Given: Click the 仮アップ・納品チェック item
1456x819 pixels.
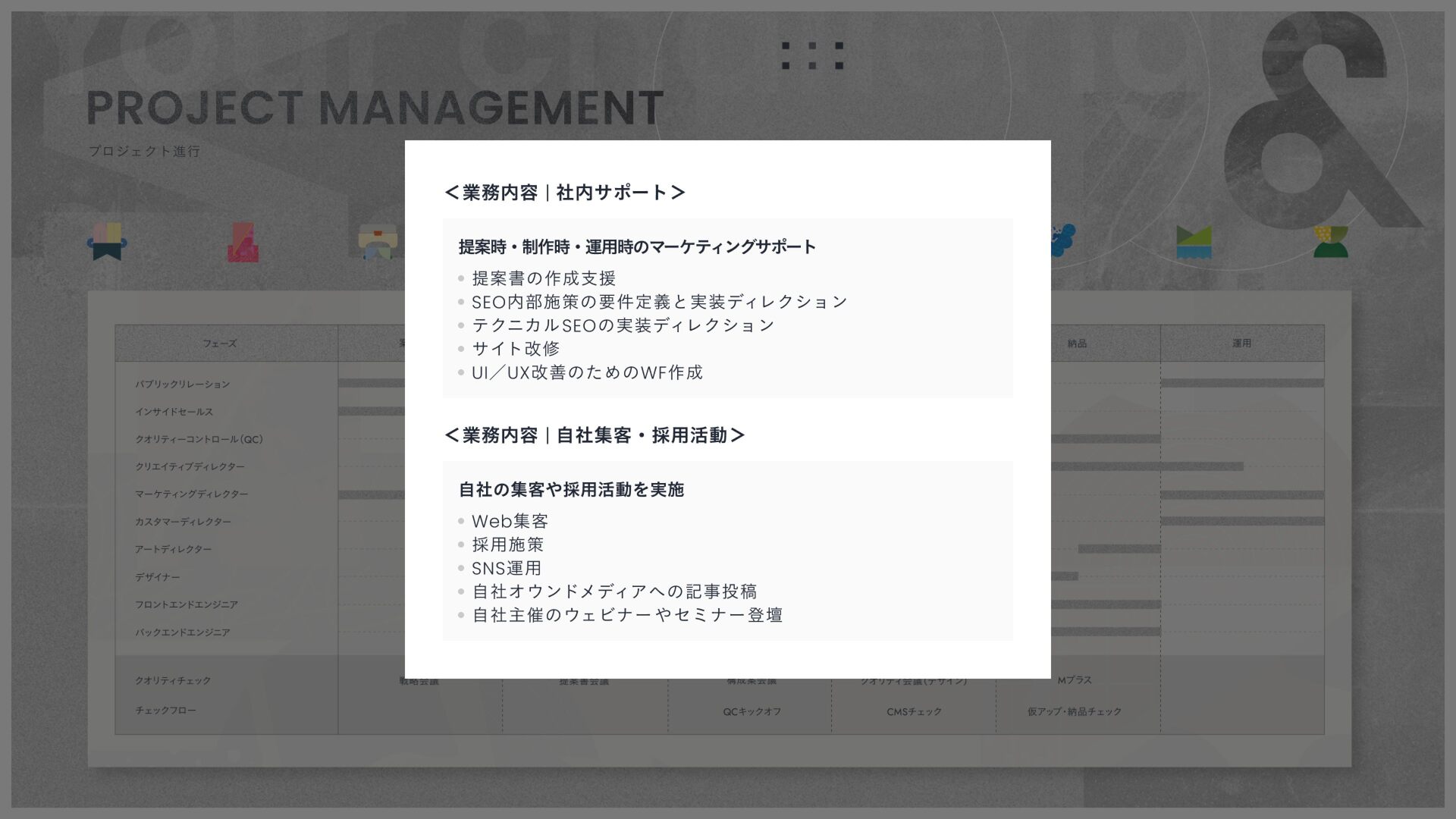Looking at the screenshot, I should pyautogui.click(x=1074, y=712).
